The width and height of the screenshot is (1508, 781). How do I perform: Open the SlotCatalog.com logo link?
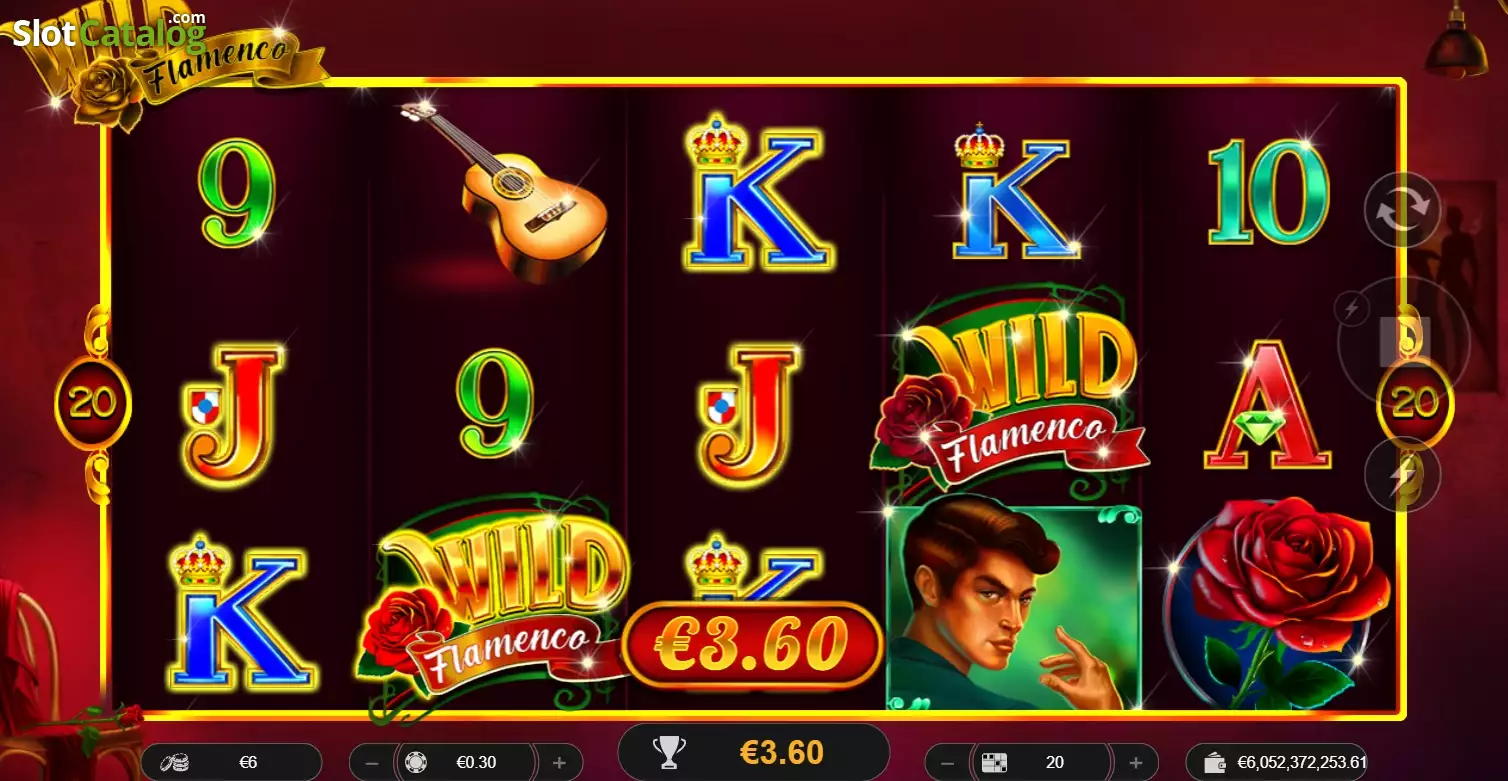point(109,31)
